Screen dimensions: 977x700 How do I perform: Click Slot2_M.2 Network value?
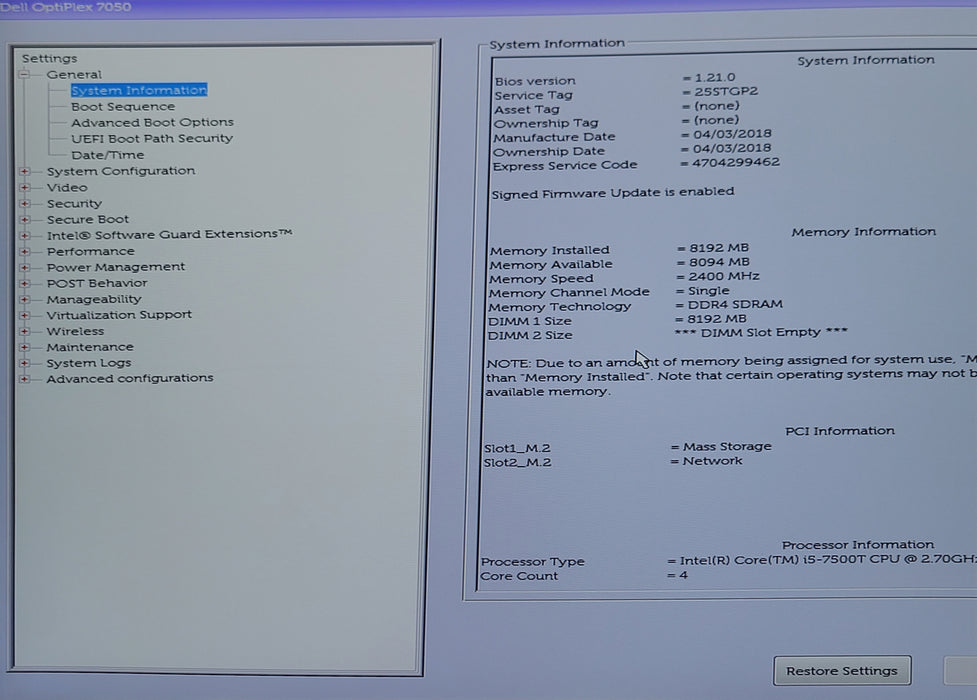coord(712,461)
